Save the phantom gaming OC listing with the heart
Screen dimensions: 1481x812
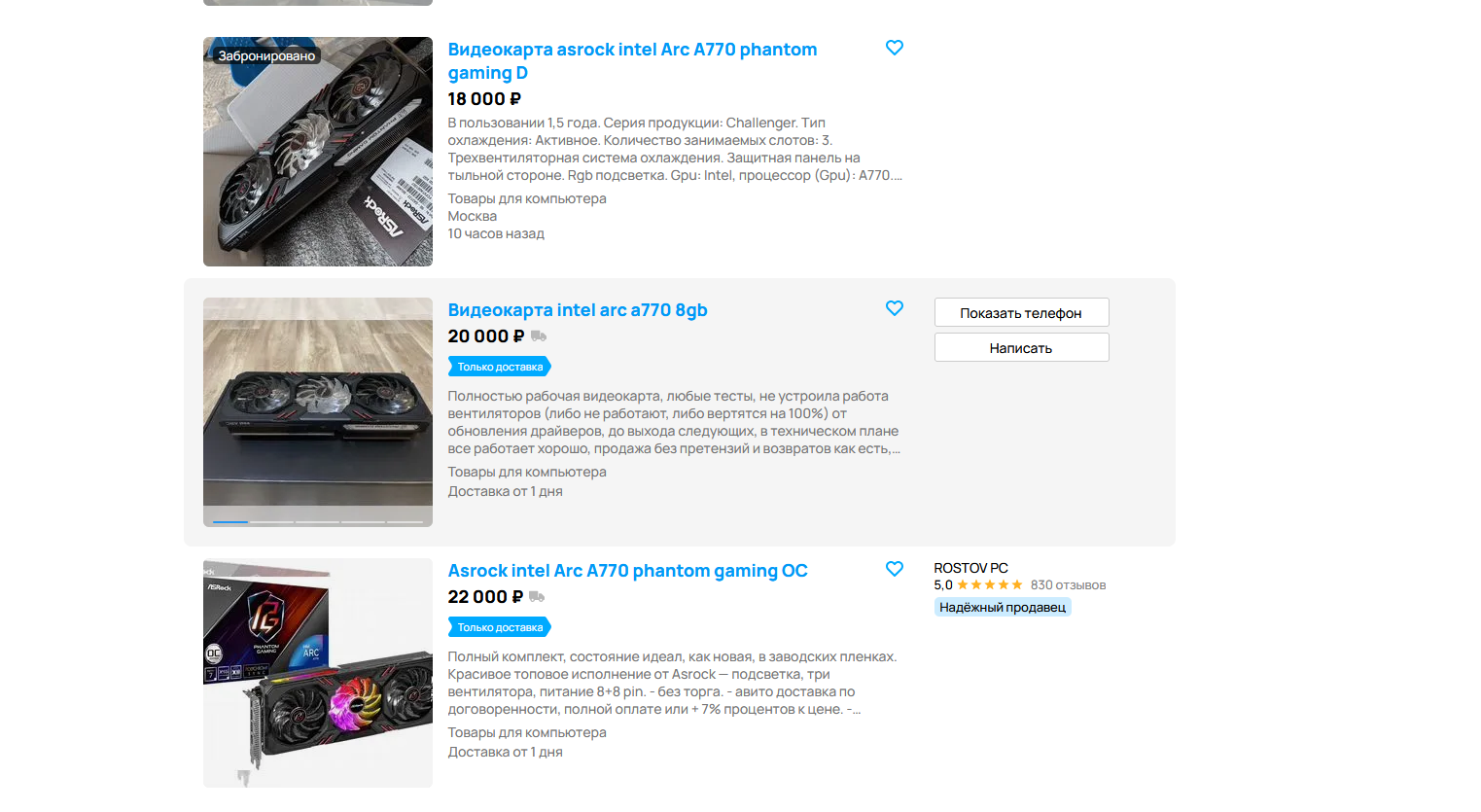click(x=895, y=569)
